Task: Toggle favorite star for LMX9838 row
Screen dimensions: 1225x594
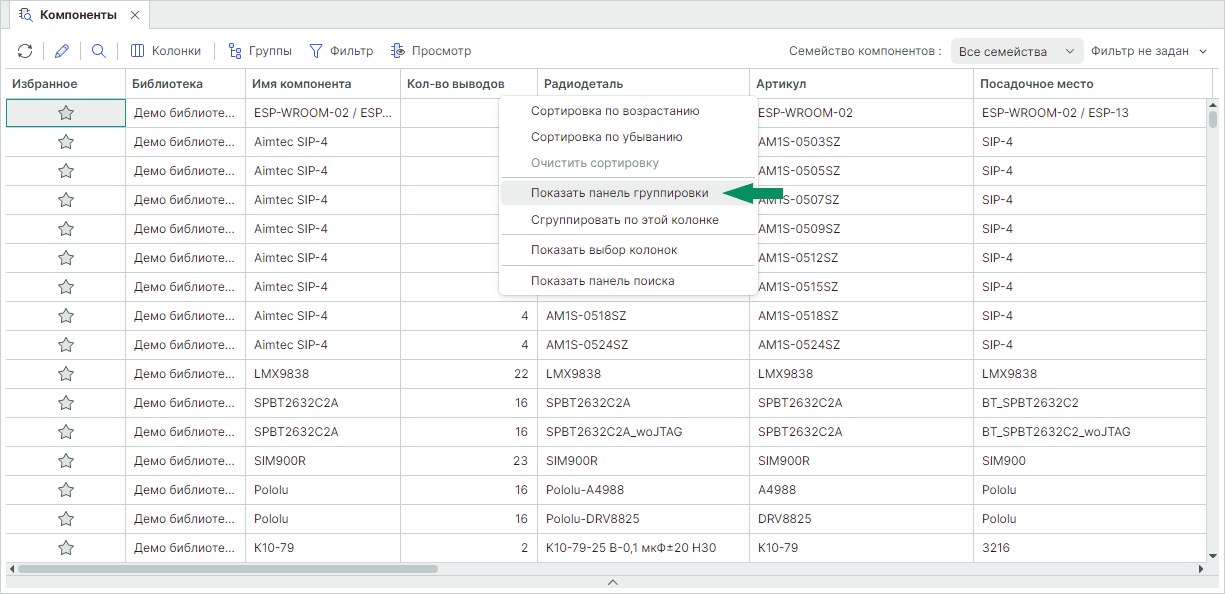Action: 66,374
